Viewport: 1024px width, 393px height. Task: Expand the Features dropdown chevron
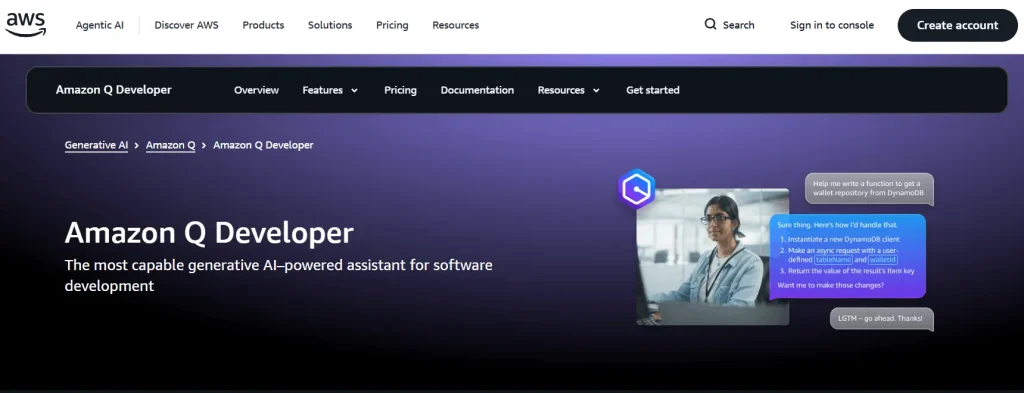(355, 91)
